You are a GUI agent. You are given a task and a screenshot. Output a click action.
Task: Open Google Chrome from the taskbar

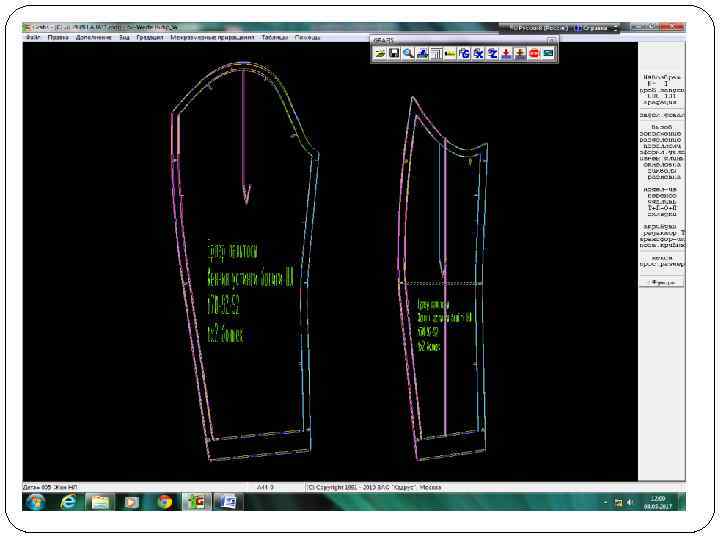[164, 502]
